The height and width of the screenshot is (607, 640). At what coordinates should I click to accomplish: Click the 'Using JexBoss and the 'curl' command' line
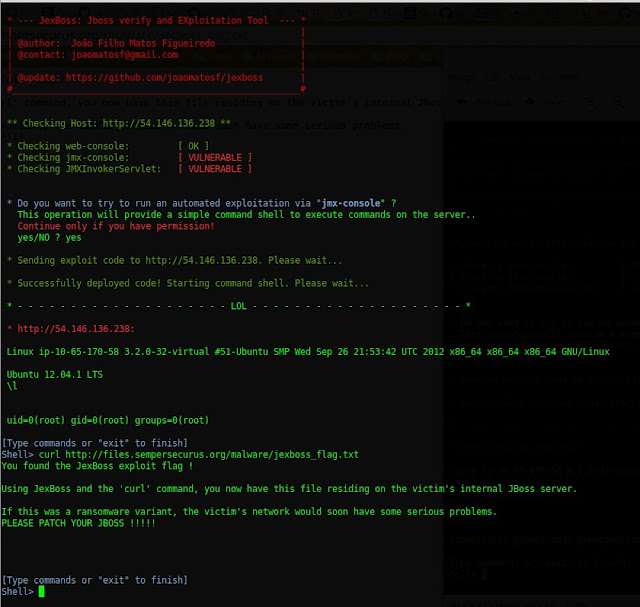[x=289, y=489]
